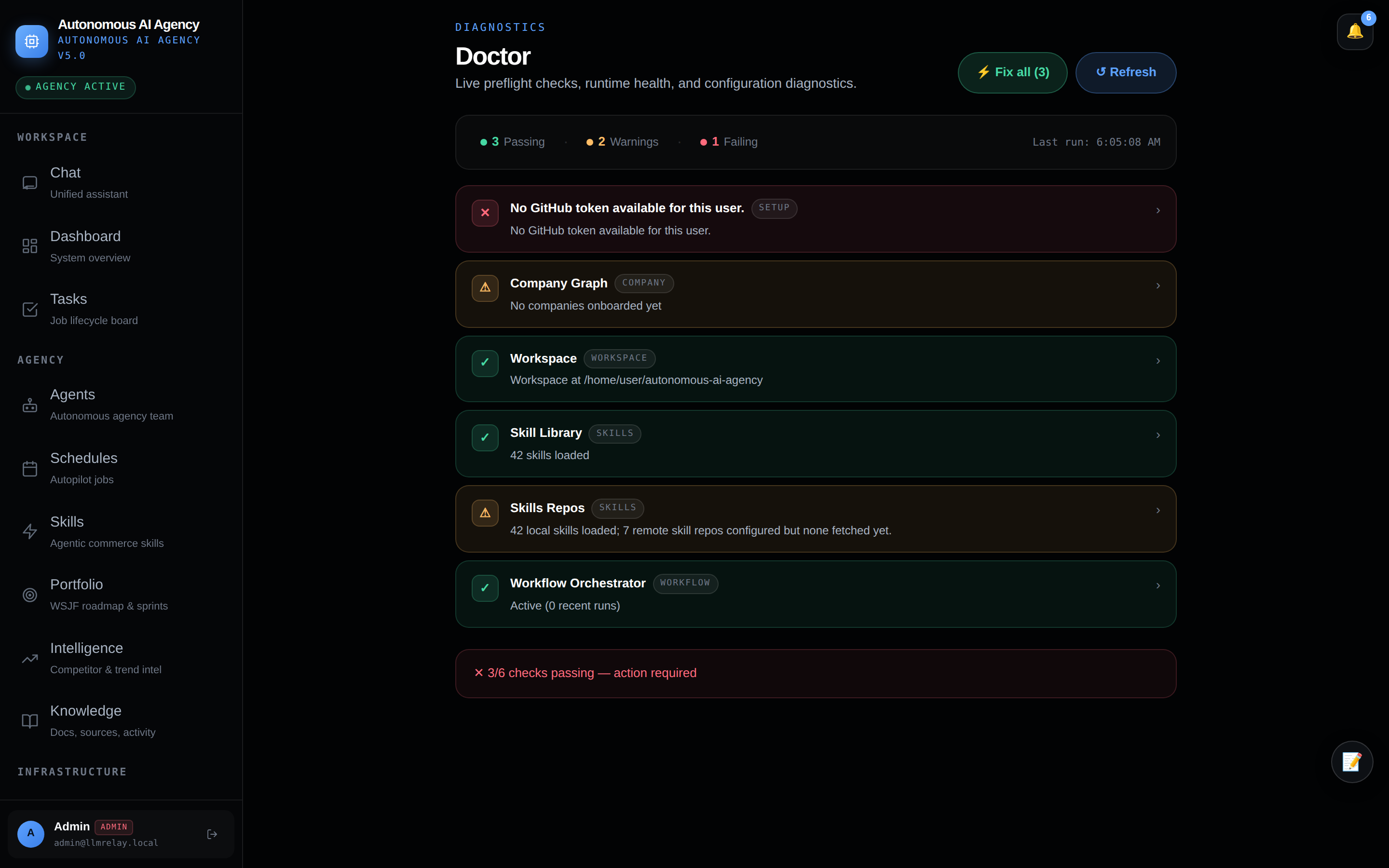
Task: Click the Agency Active status pill
Action: coord(76,87)
